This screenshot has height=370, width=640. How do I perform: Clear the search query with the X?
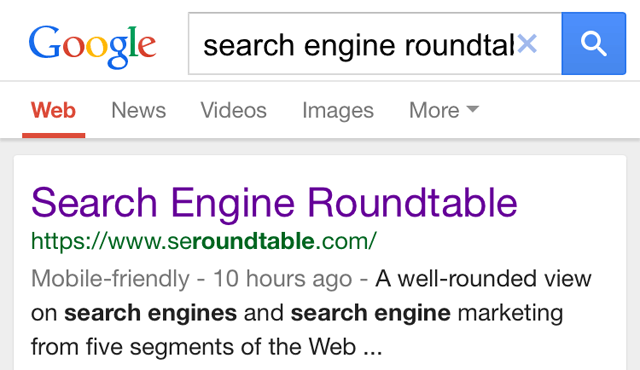point(527,44)
